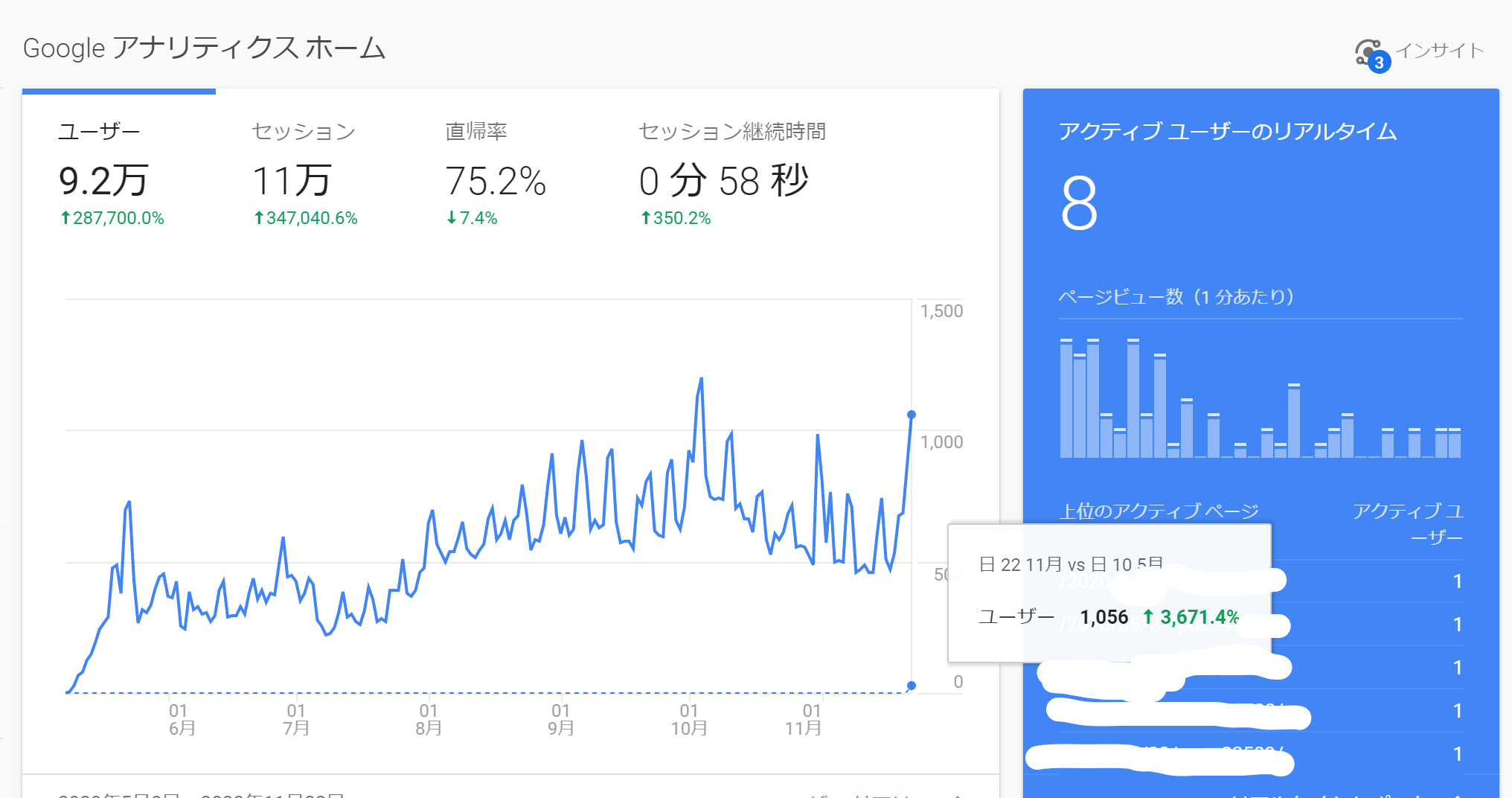Click the Google アナリティクス ホーム heading
This screenshot has height=798, width=1512.
pos(204,48)
